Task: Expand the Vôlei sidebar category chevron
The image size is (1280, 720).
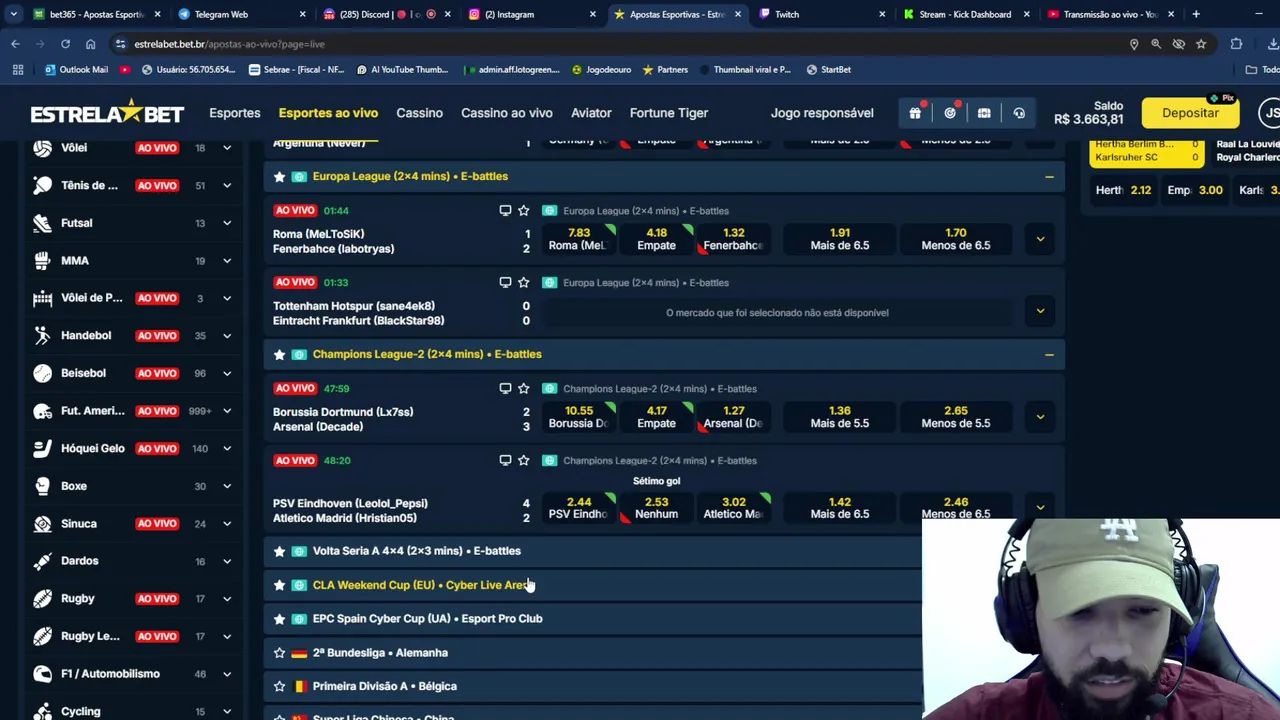Action: click(227, 148)
